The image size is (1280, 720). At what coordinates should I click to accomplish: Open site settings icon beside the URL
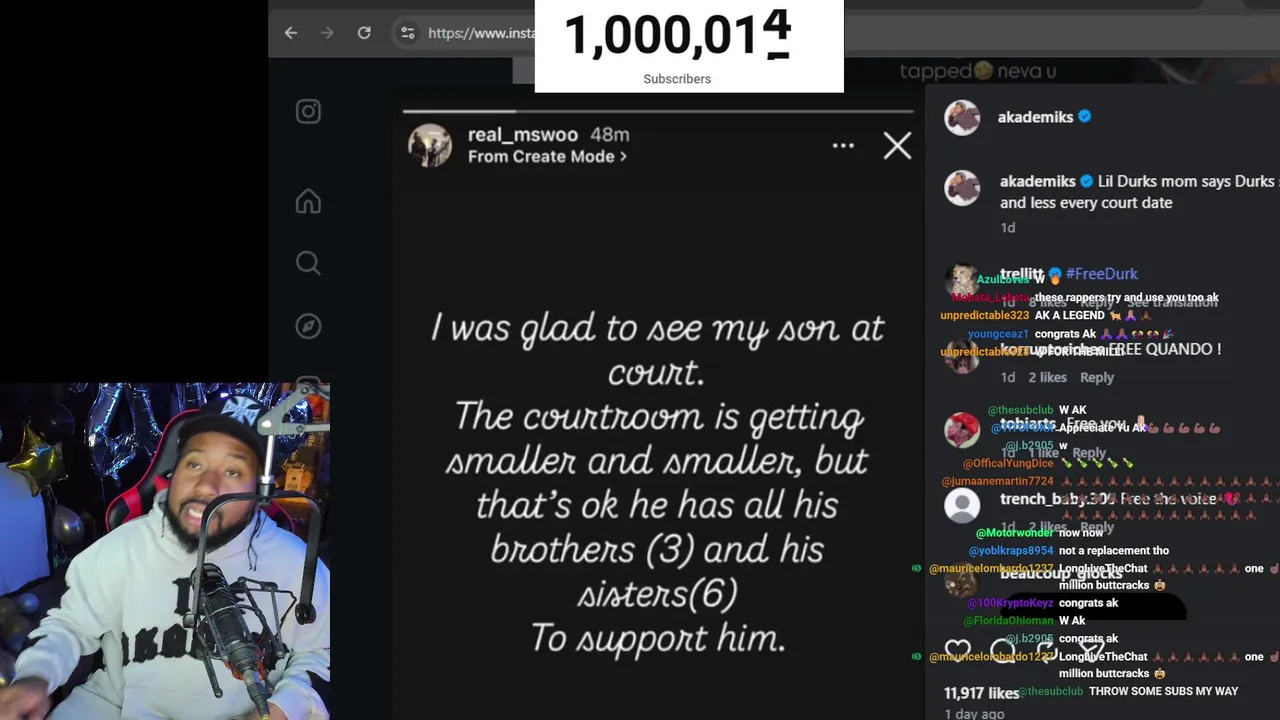pyautogui.click(x=407, y=33)
